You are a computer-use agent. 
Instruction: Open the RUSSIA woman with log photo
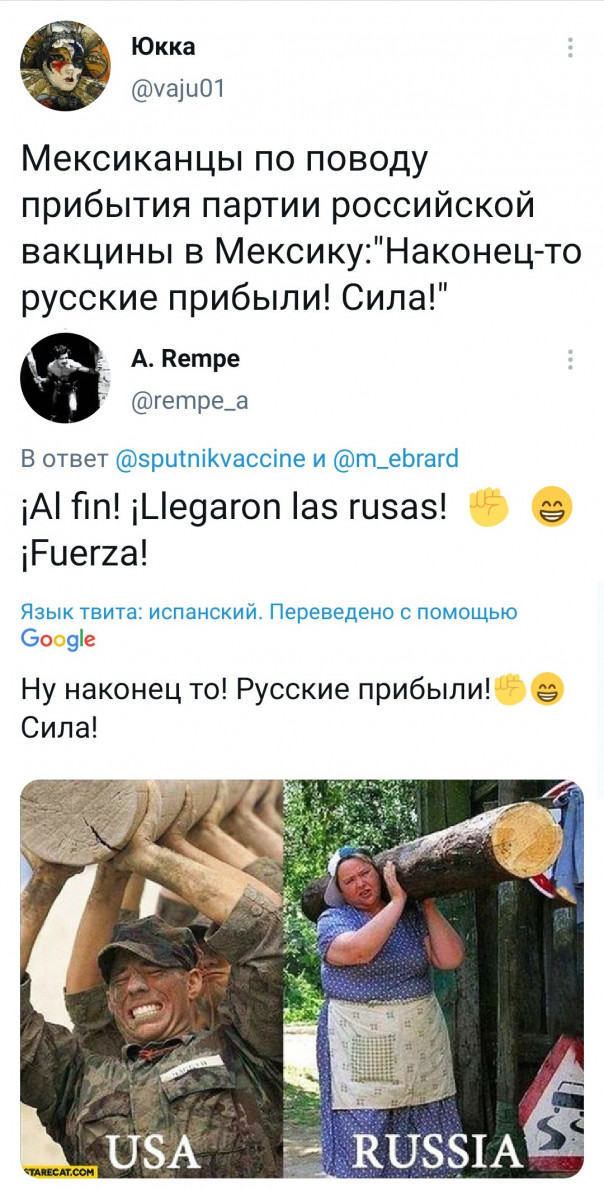click(433, 977)
